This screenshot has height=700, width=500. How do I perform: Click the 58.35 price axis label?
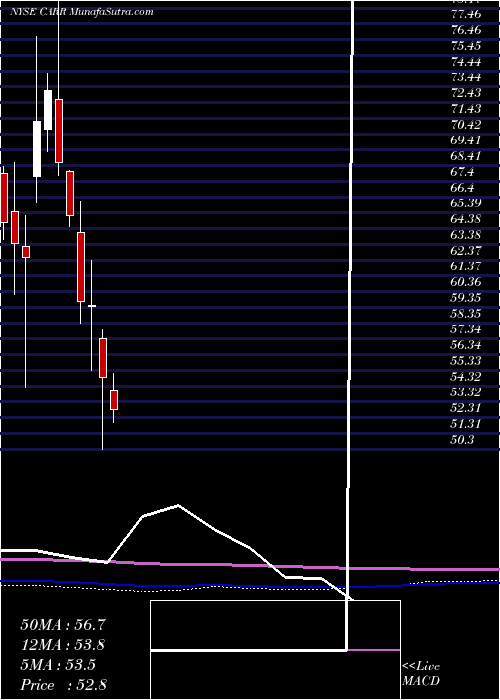466,313
